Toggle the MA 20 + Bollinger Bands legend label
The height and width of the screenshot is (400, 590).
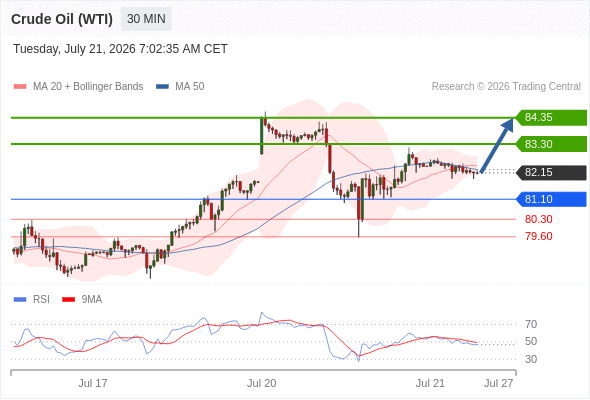tap(88, 87)
